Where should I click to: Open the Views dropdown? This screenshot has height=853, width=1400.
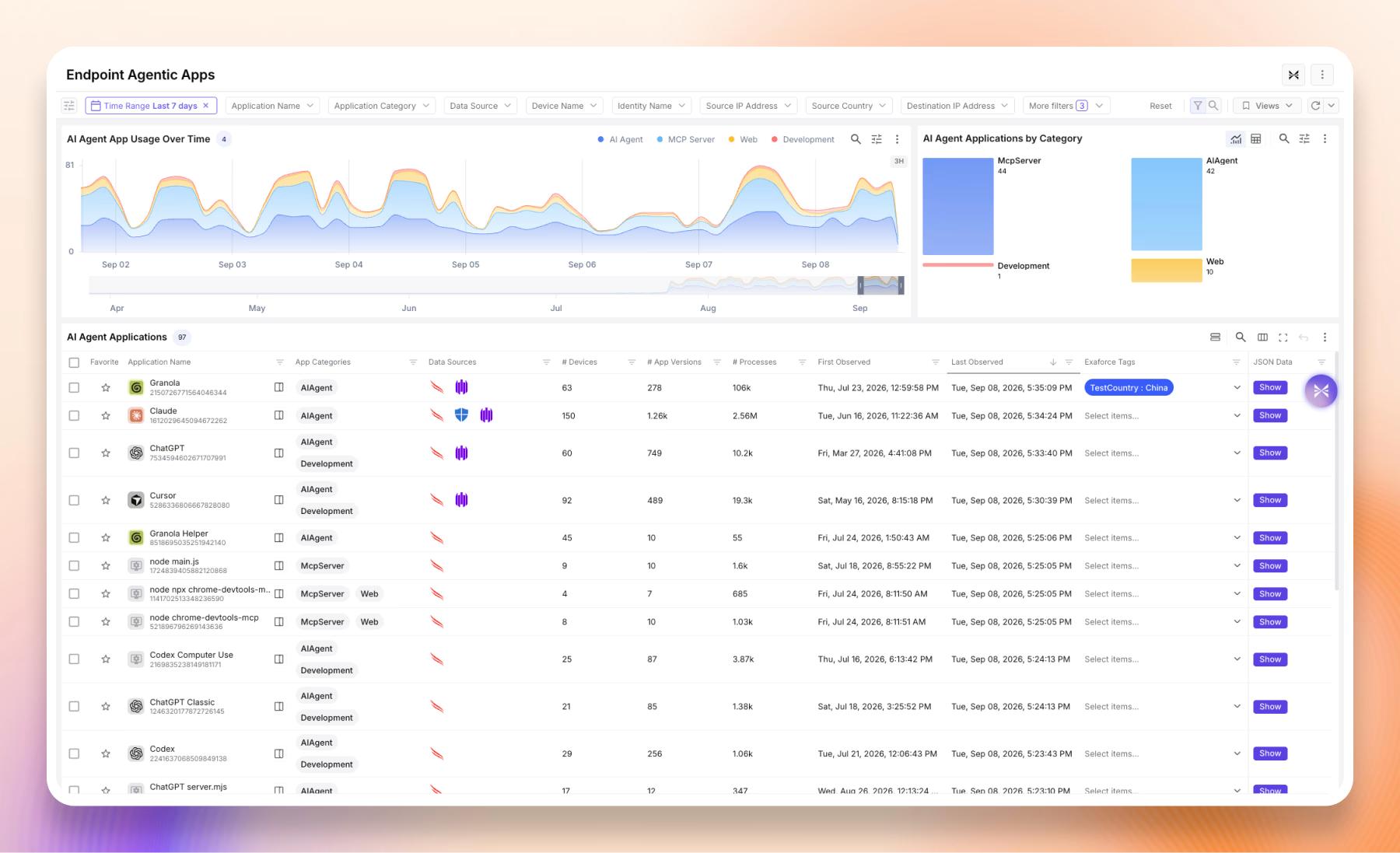(x=1267, y=106)
